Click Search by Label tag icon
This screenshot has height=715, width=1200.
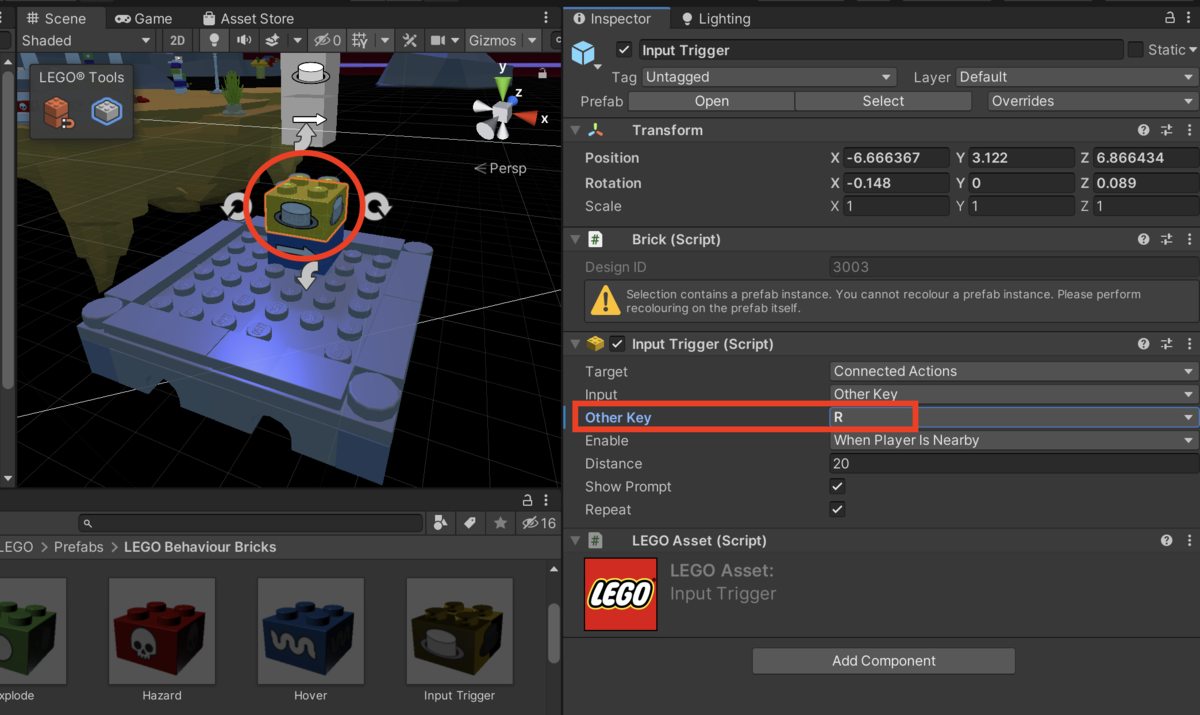(x=470, y=523)
